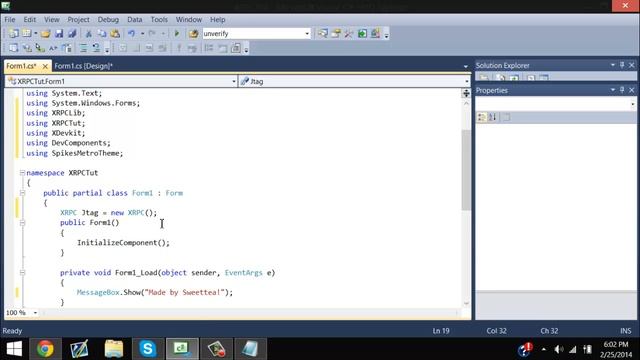Viewport: 640px width, 360px height.
Task: Click the Alphabetical sort icon in the Properties panel
Action: pyautogui.click(x=493, y=117)
